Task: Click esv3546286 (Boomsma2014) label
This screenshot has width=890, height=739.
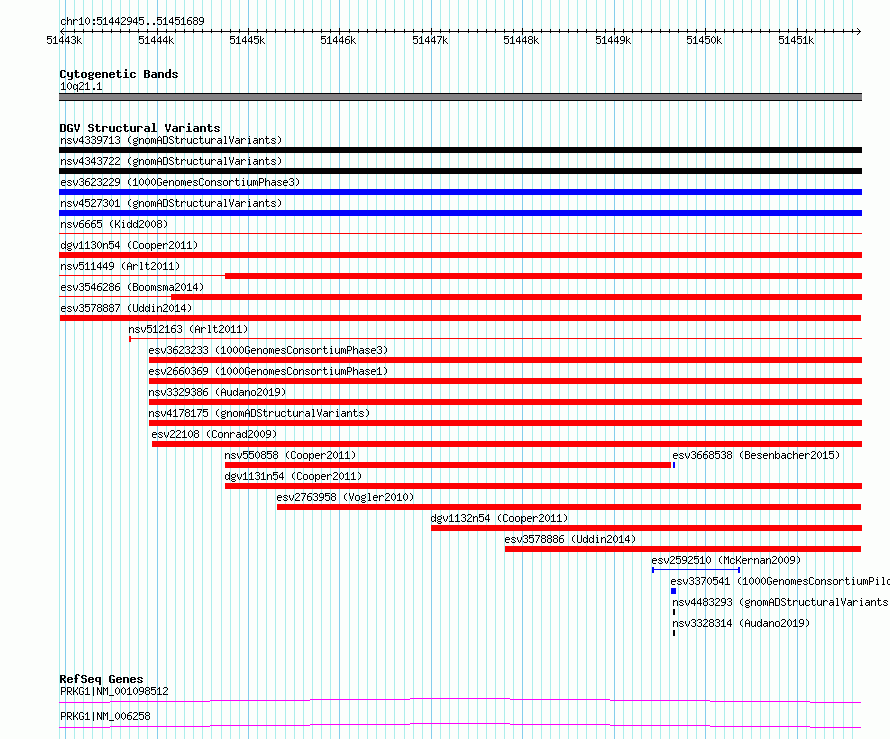Action: pyautogui.click(x=132, y=287)
